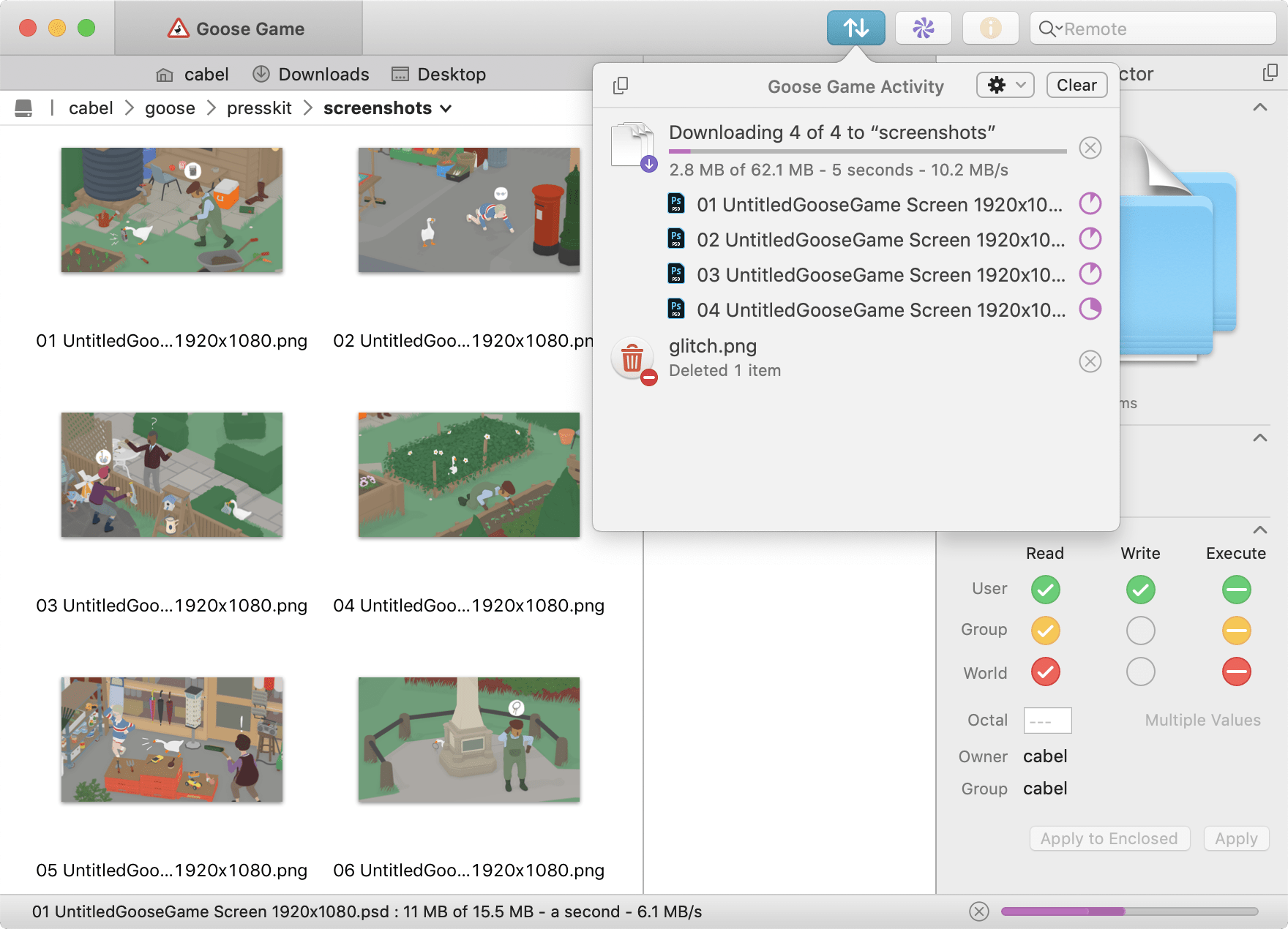Viewport: 1288px width, 929px height.
Task: Open the Info inspector toolbar icon
Action: click(990, 28)
